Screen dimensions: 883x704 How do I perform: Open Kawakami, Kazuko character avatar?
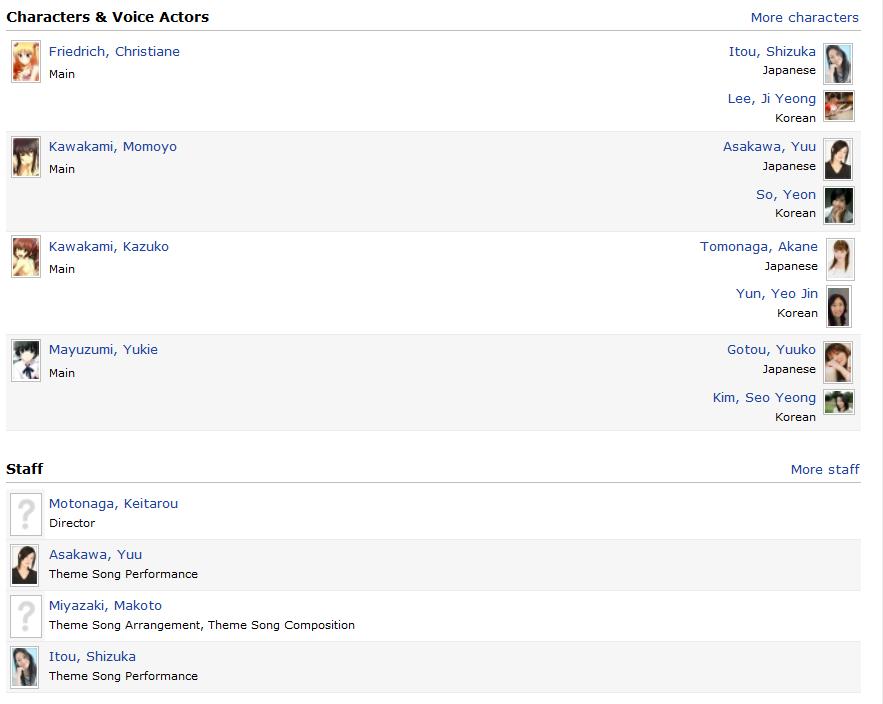[26, 257]
